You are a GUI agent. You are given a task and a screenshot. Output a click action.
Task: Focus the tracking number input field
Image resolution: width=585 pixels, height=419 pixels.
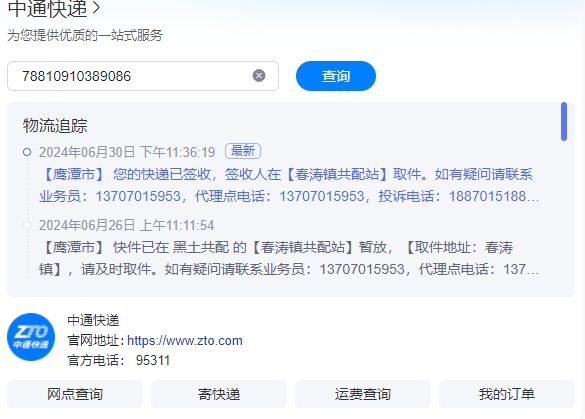point(143,76)
